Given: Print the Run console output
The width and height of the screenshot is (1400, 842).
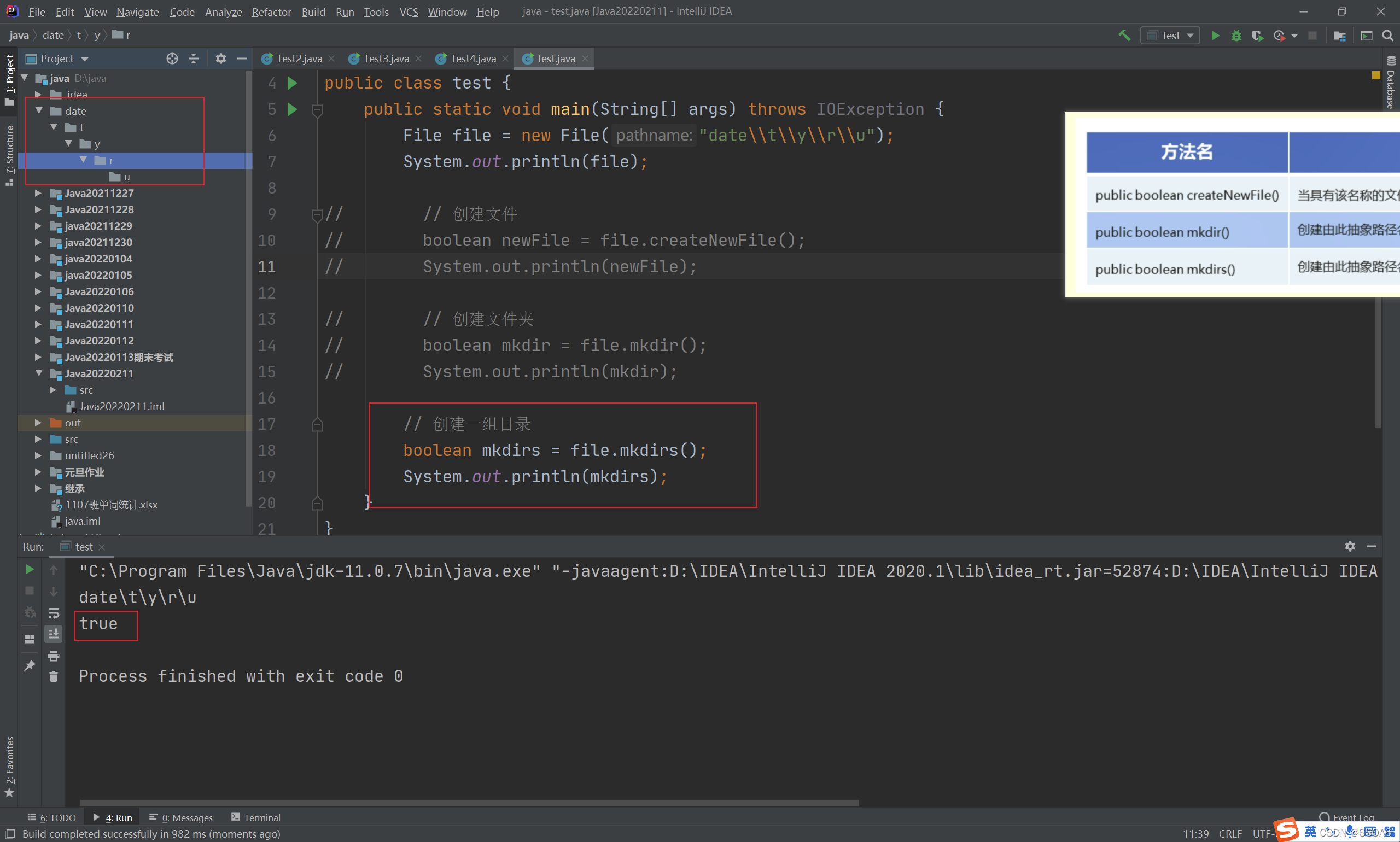Looking at the screenshot, I should [x=54, y=656].
